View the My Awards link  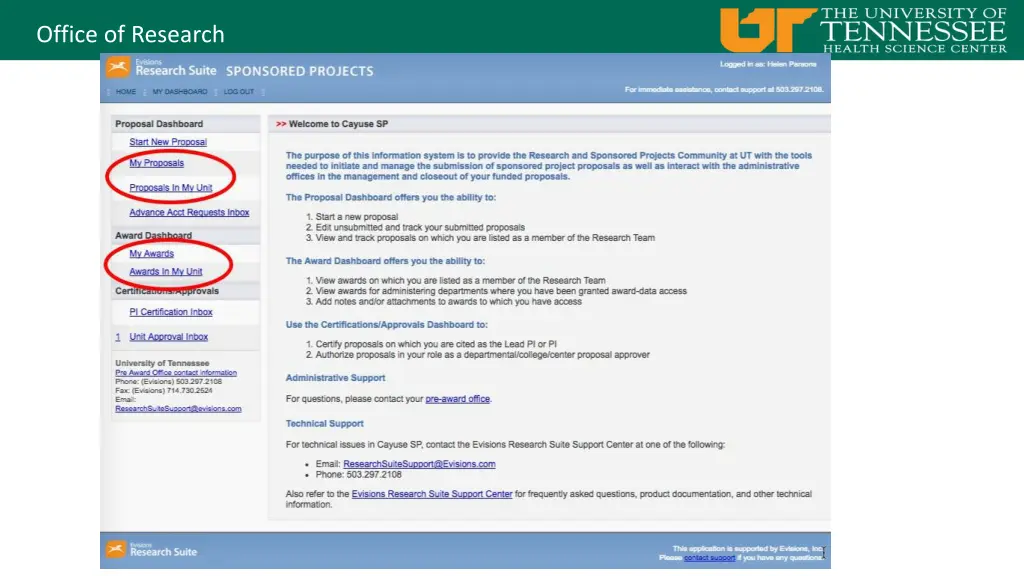[x=152, y=254]
